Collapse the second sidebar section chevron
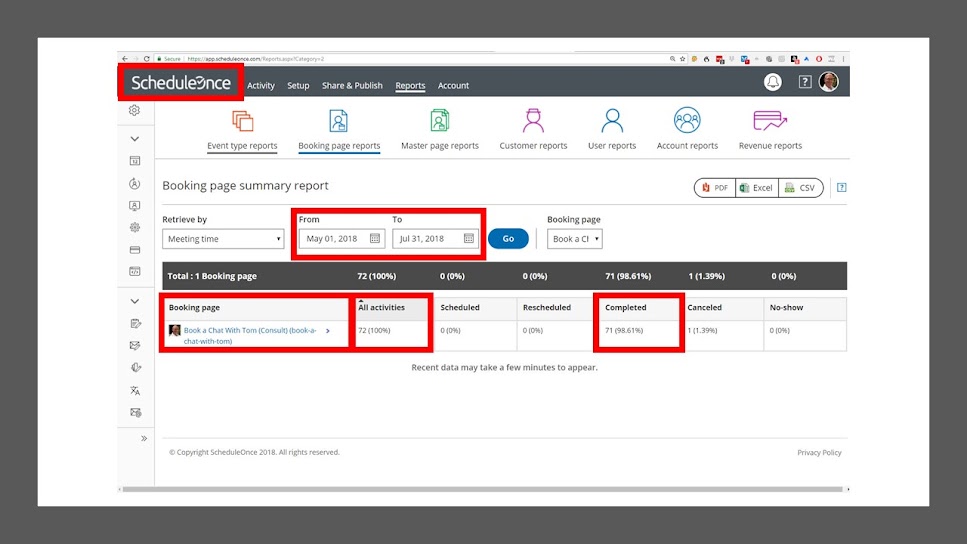This screenshot has height=544, width=967. pos(134,302)
